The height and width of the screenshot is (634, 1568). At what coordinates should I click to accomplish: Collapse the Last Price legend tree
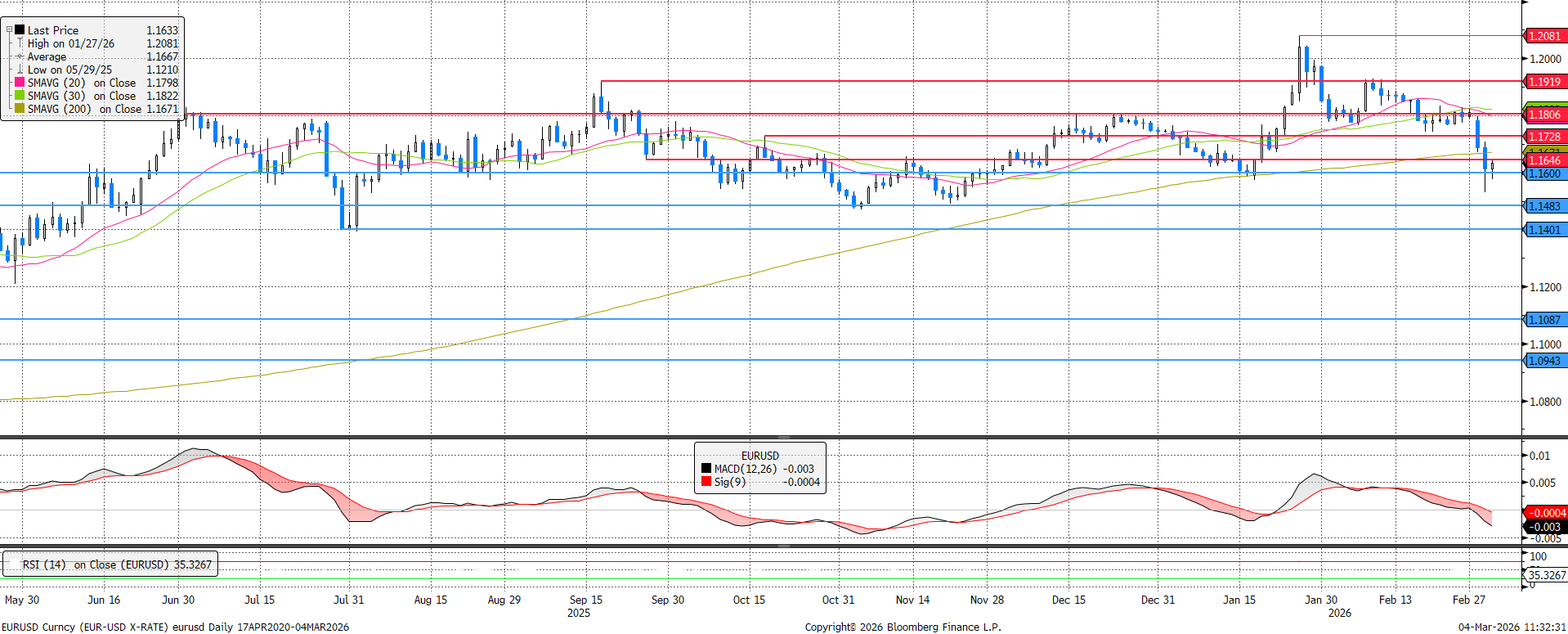9,30
